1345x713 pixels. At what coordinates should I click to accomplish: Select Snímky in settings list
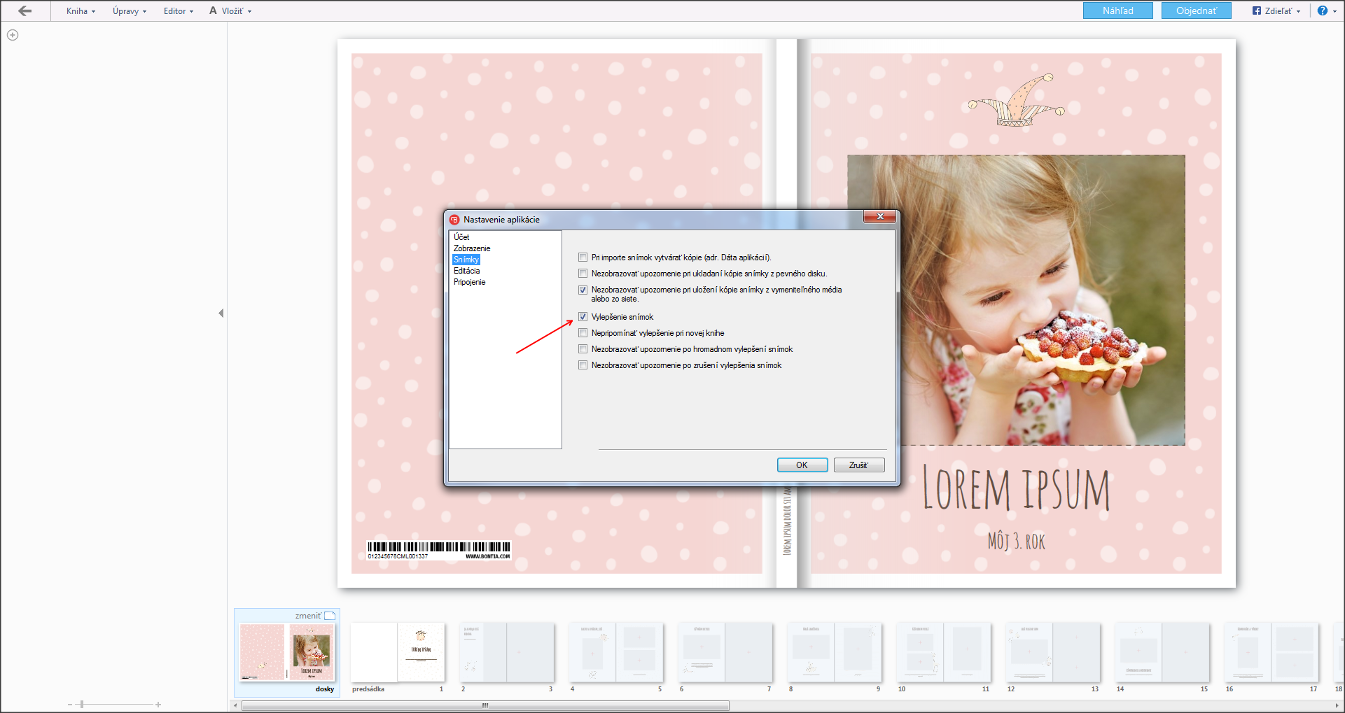(x=466, y=259)
